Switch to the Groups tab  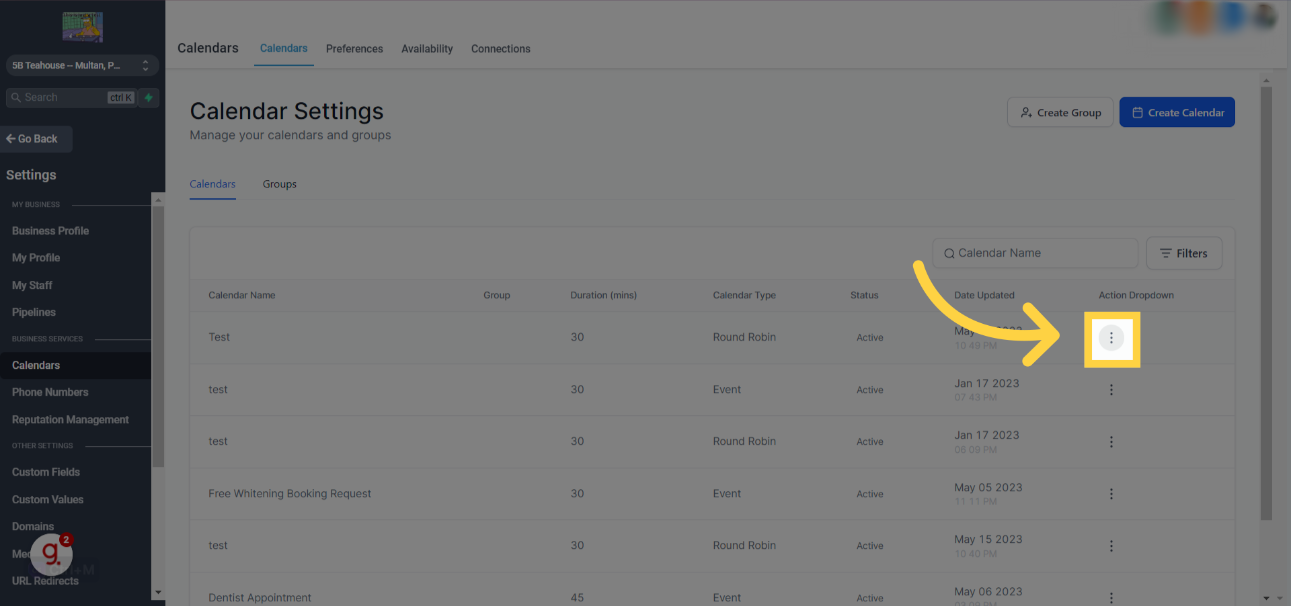click(280, 184)
